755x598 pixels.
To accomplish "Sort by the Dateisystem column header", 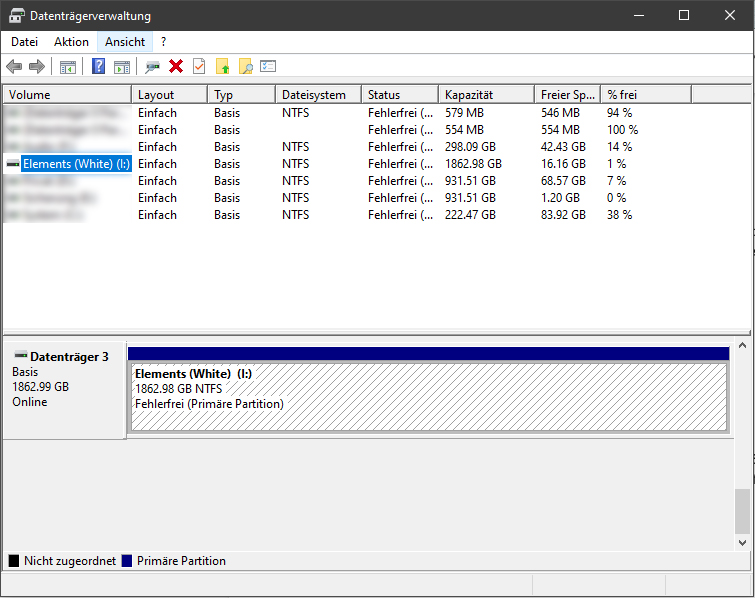I will (x=319, y=95).
